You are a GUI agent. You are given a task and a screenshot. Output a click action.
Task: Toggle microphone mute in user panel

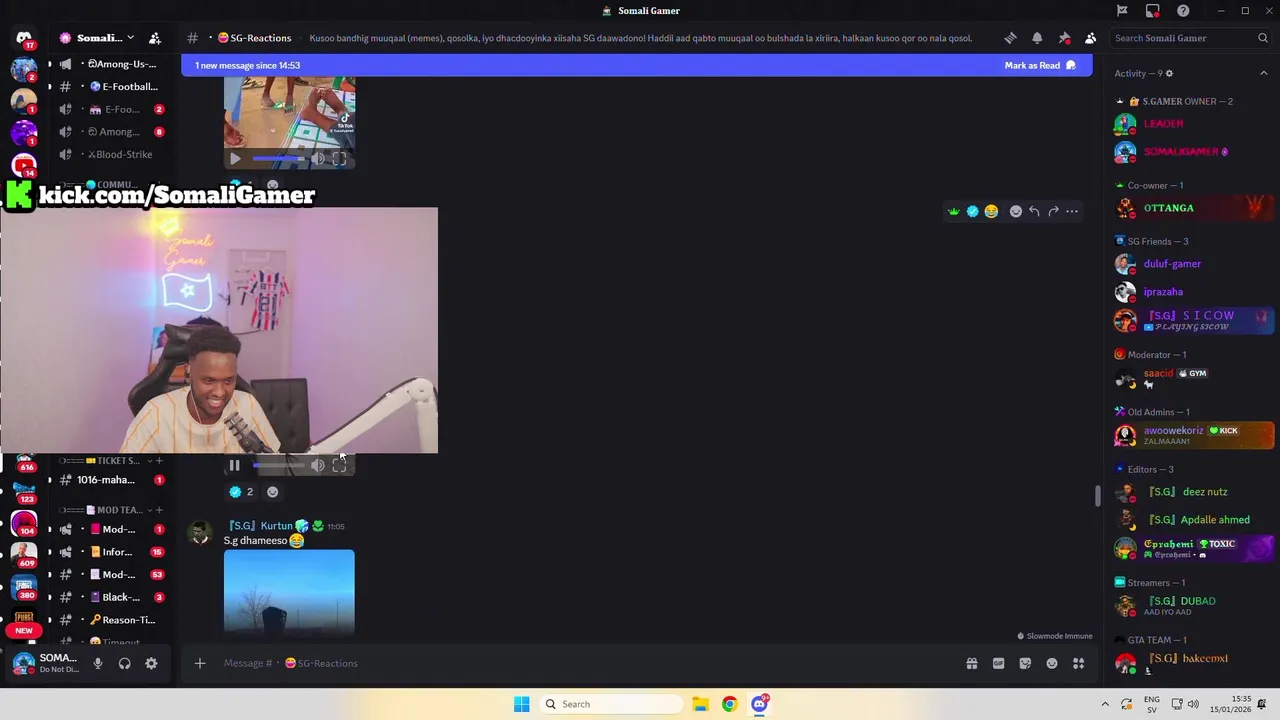(x=97, y=663)
